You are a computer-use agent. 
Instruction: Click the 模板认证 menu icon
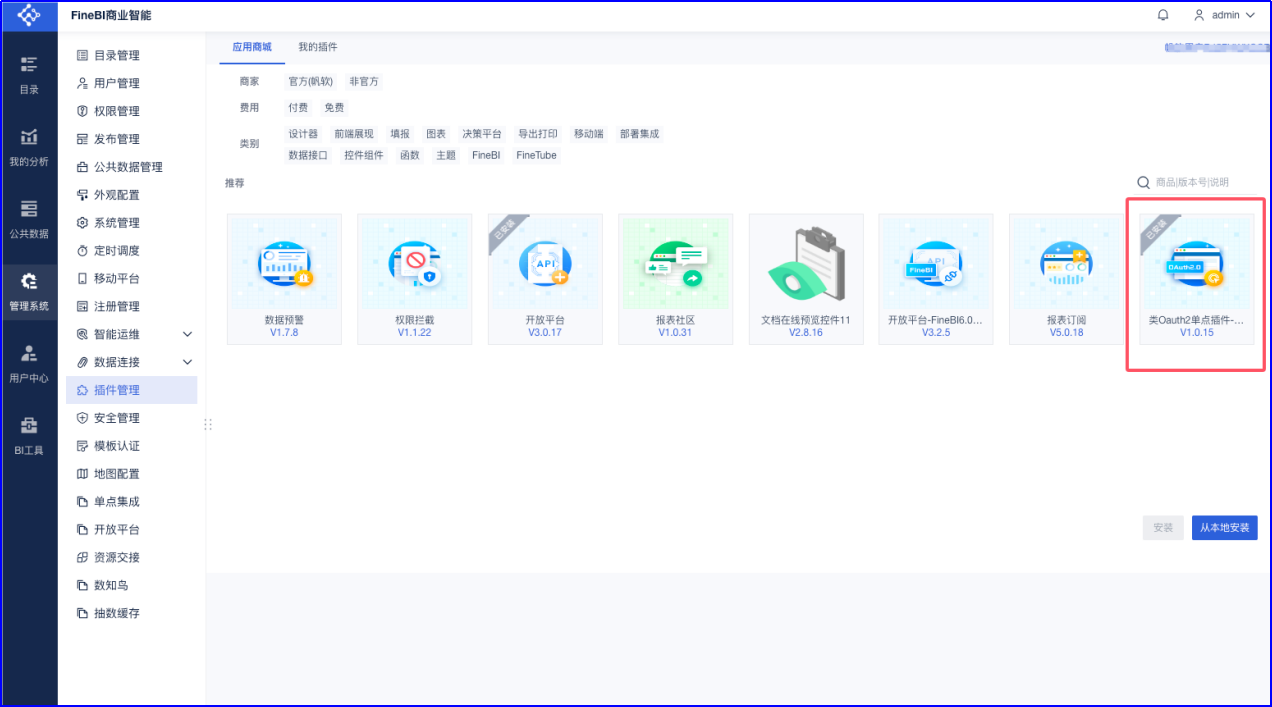click(x=83, y=446)
